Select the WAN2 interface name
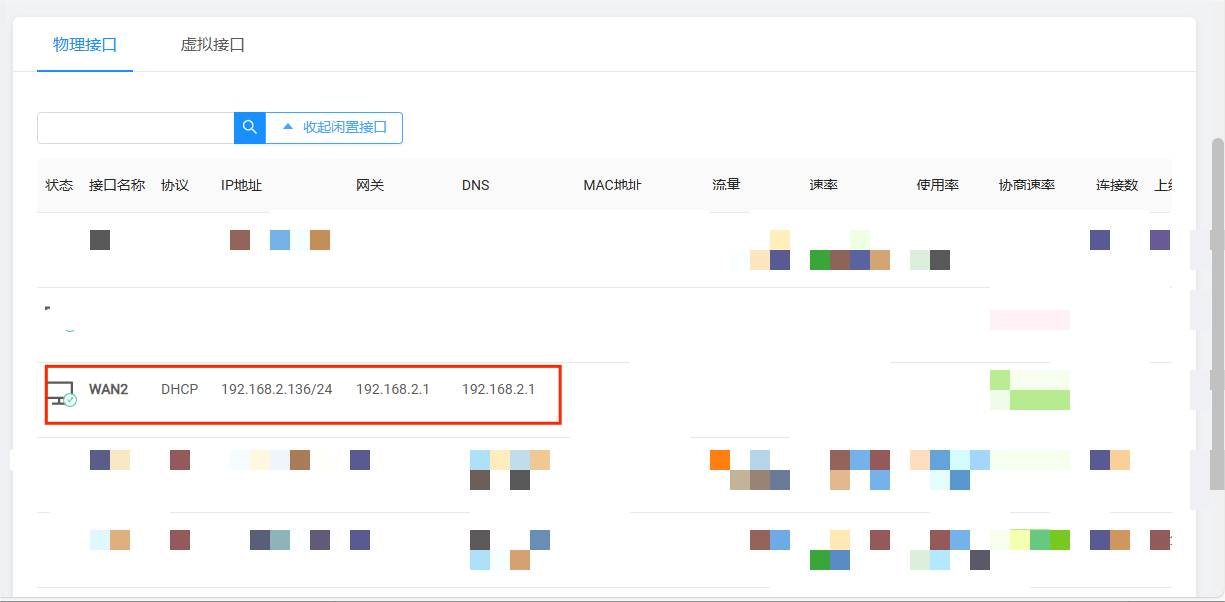The height and width of the screenshot is (602, 1225). pyautogui.click(x=108, y=389)
